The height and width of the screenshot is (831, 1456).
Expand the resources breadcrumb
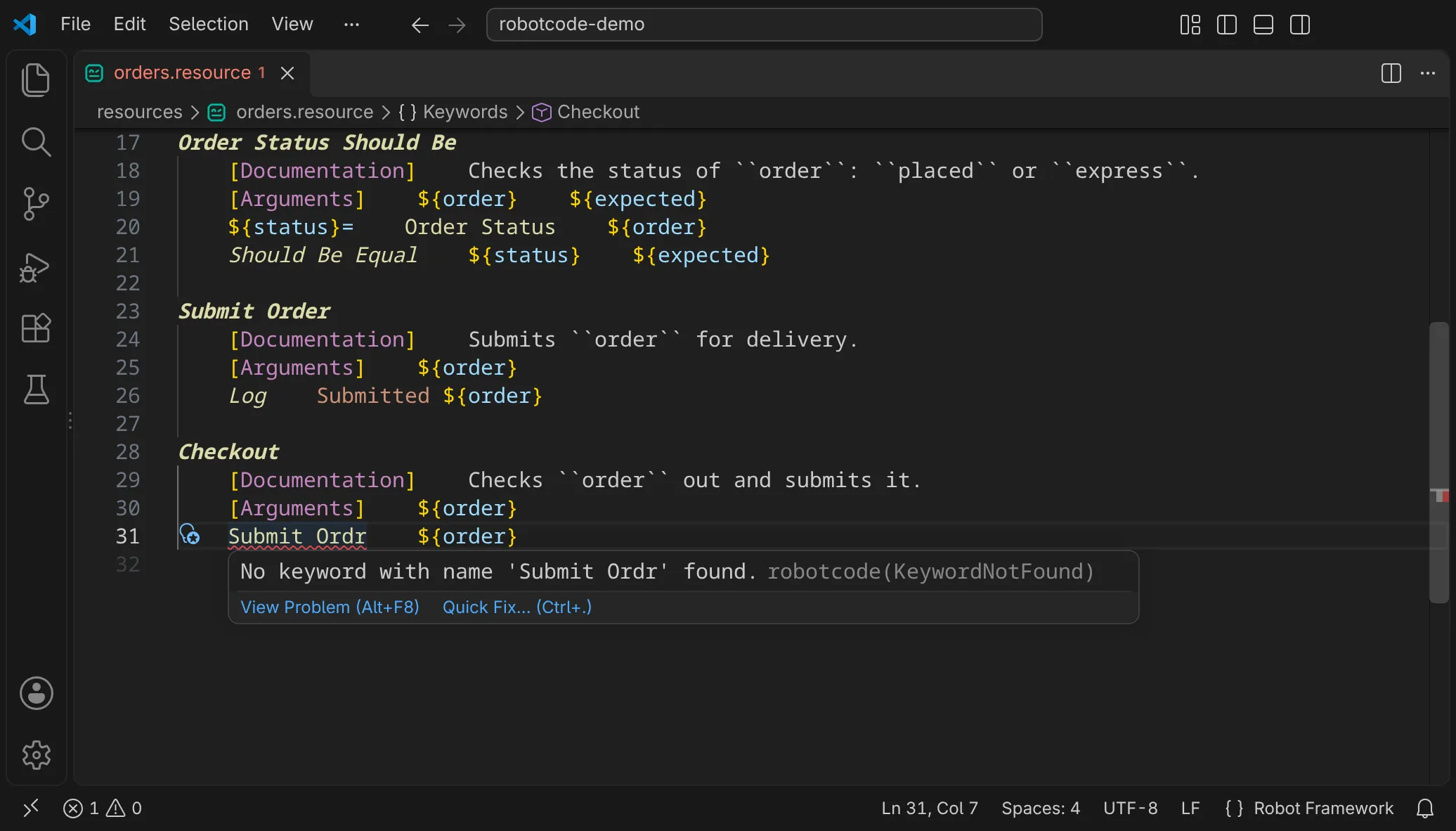pyautogui.click(x=140, y=112)
